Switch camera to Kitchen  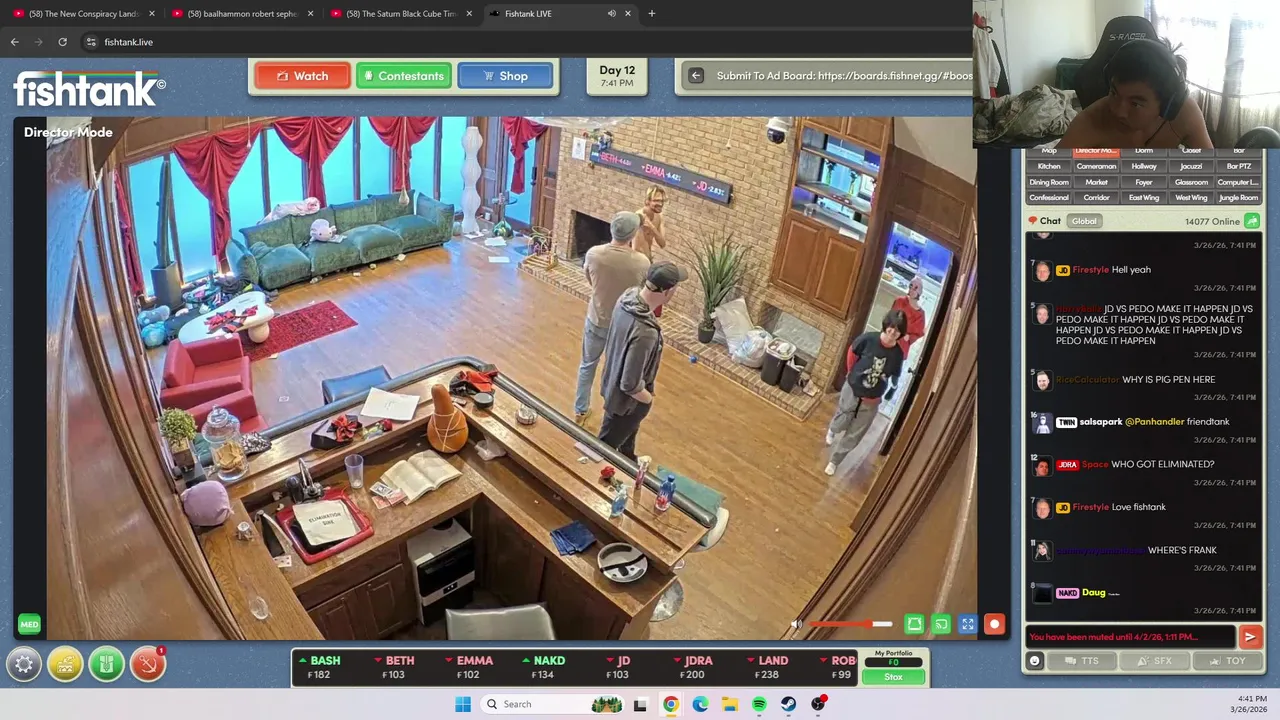point(1049,166)
